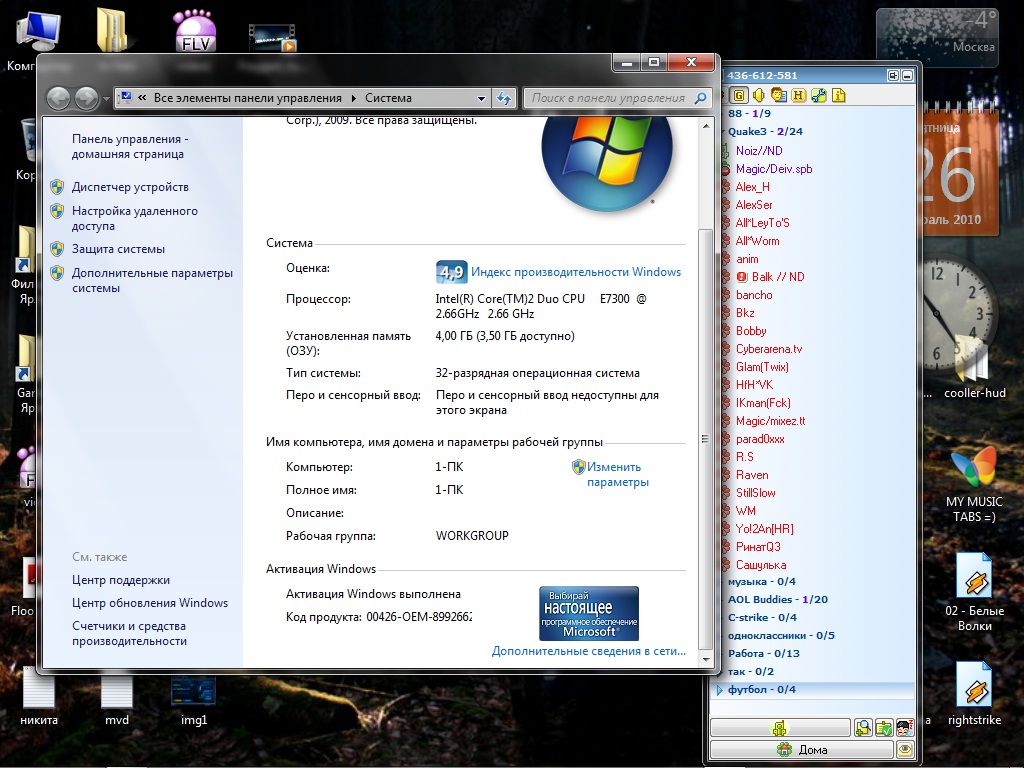Image resolution: width=1024 pixels, height=768 pixels.
Task: Open the Дома status menu button
Action: click(x=801, y=749)
